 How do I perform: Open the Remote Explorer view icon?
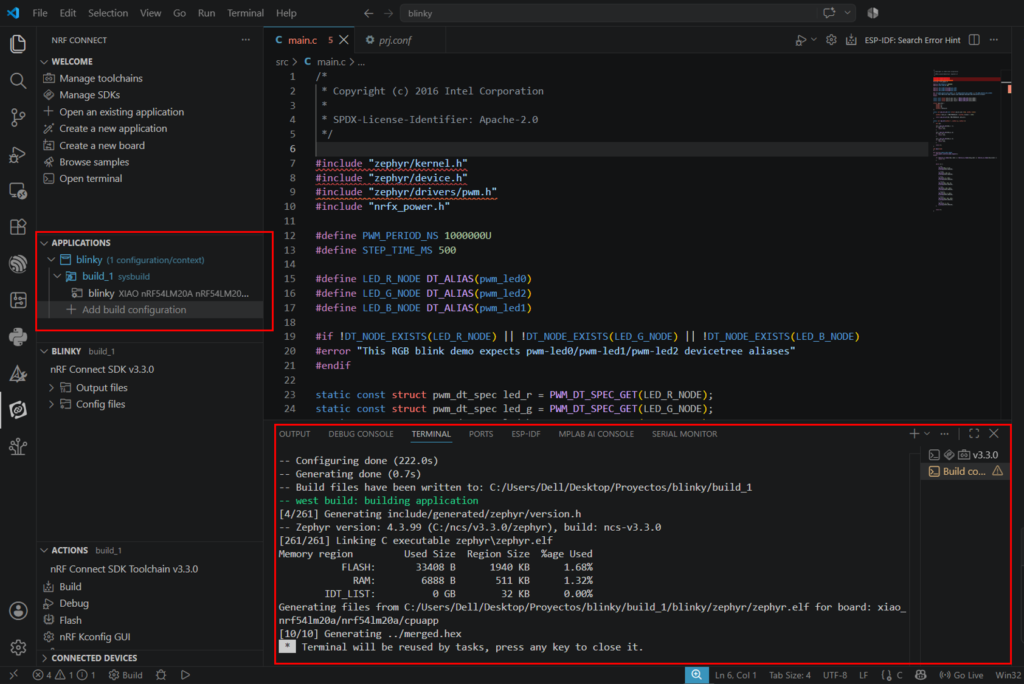[18, 191]
